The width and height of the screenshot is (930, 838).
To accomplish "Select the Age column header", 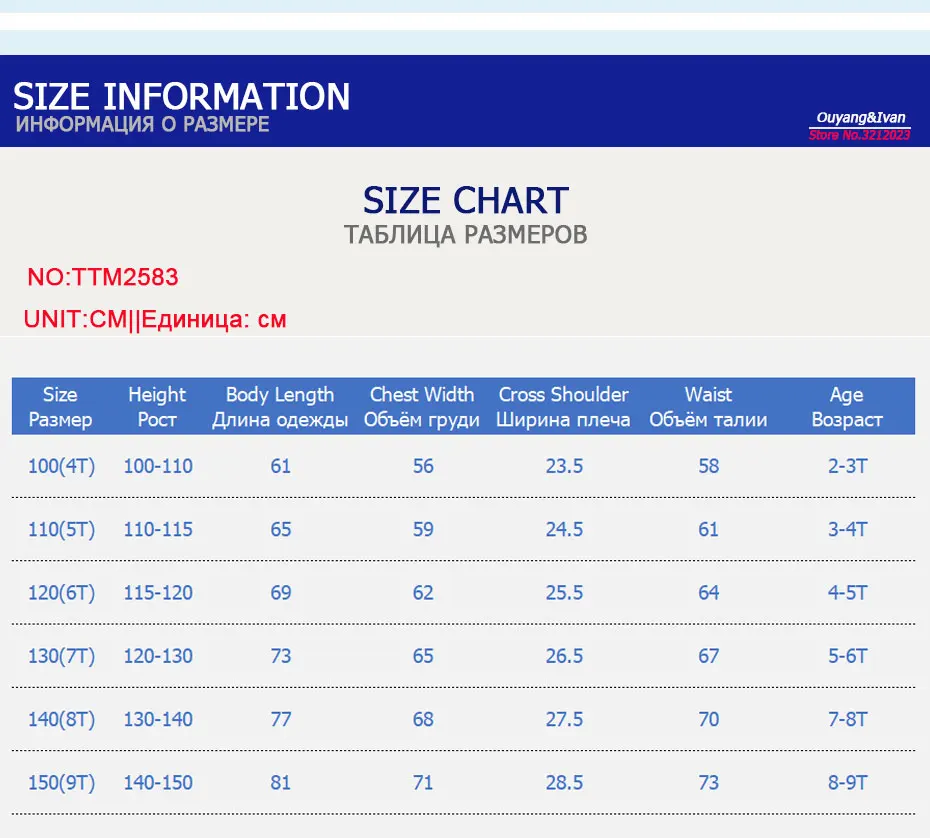I will coord(847,407).
